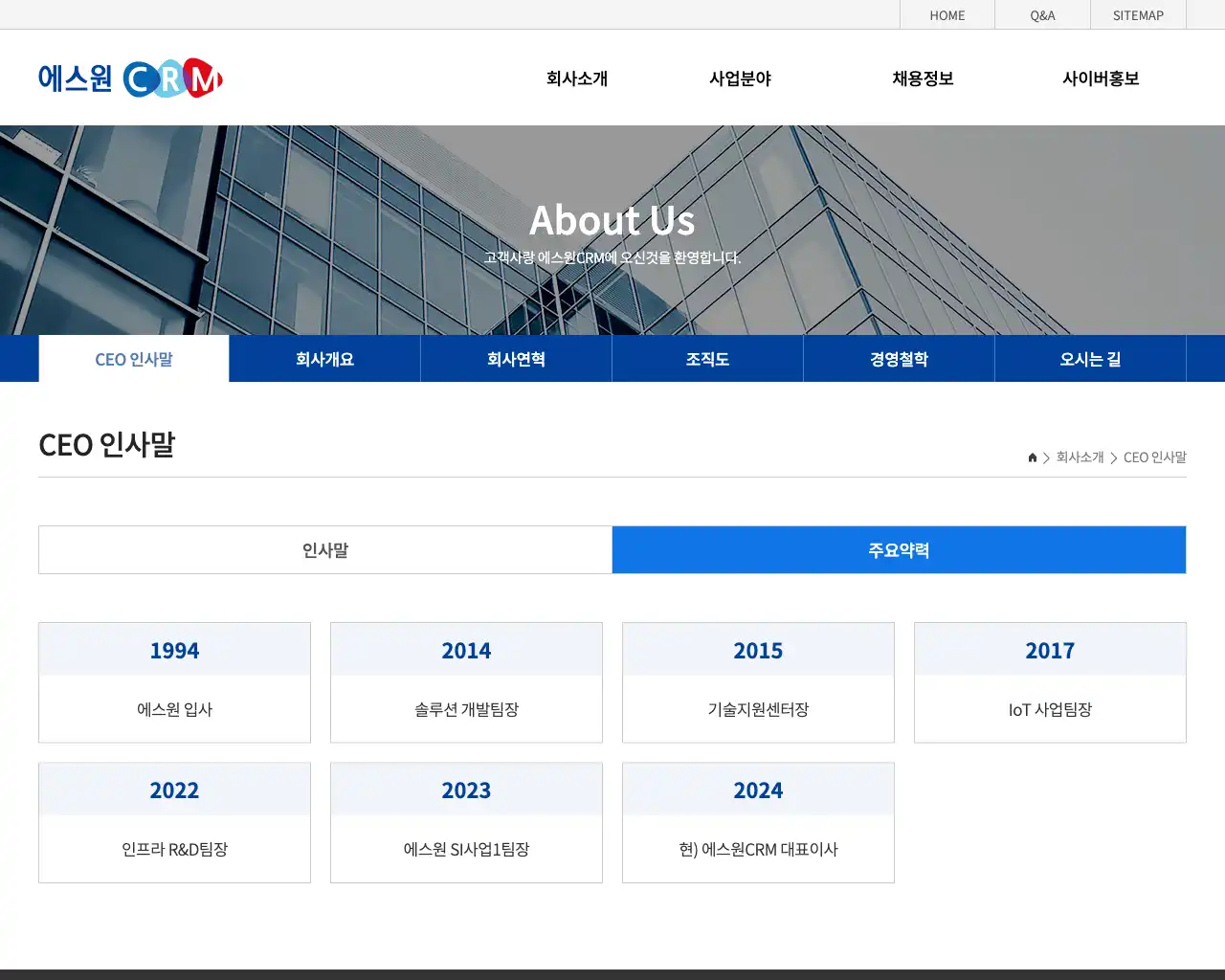Image resolution: width=1225 pixels, height=980 pixels.
Task: Open the 사이버홍보 menu
Action: point(1102,78)
